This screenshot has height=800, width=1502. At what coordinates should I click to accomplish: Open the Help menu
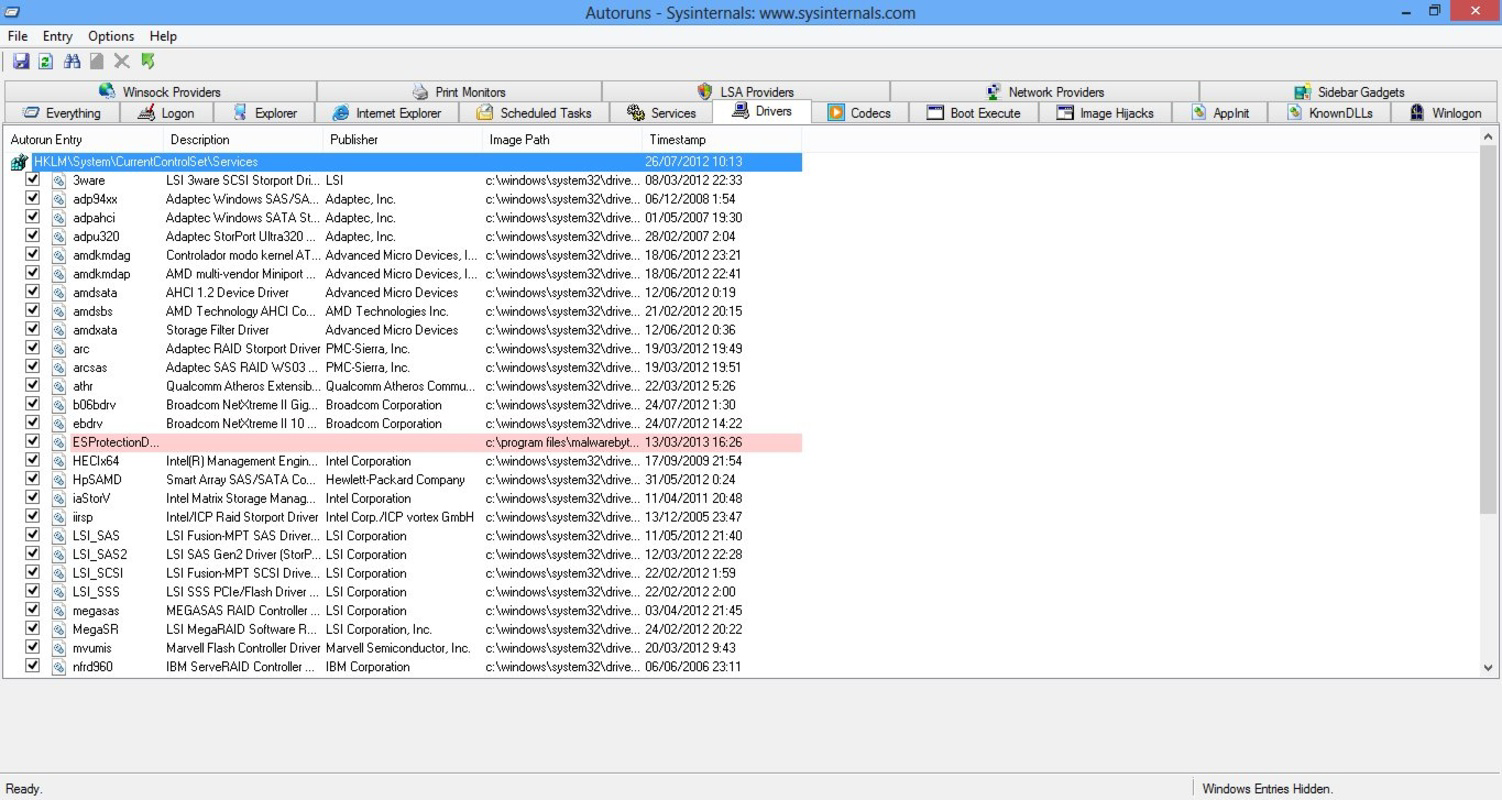point(163,36)
